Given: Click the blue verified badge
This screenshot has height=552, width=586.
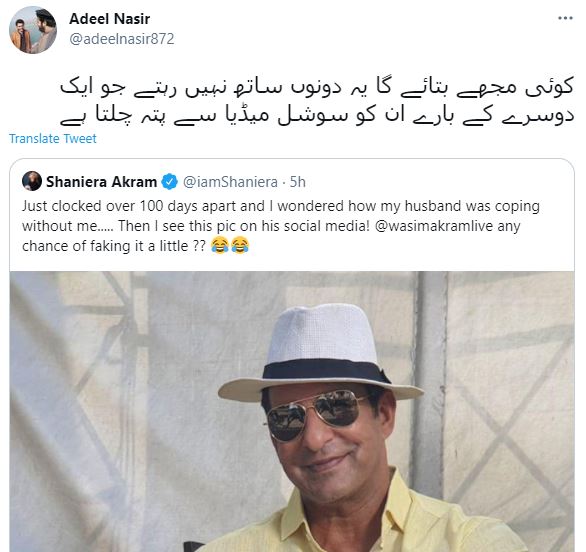Looking at the screenshot, I should [169, 182].
